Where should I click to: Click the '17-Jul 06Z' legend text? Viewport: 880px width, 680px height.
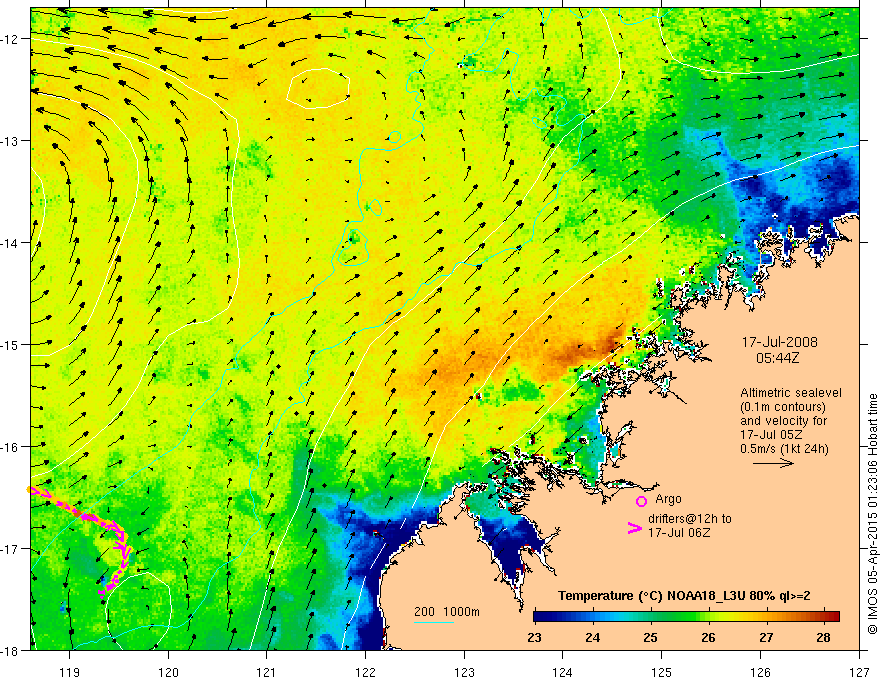679,533
